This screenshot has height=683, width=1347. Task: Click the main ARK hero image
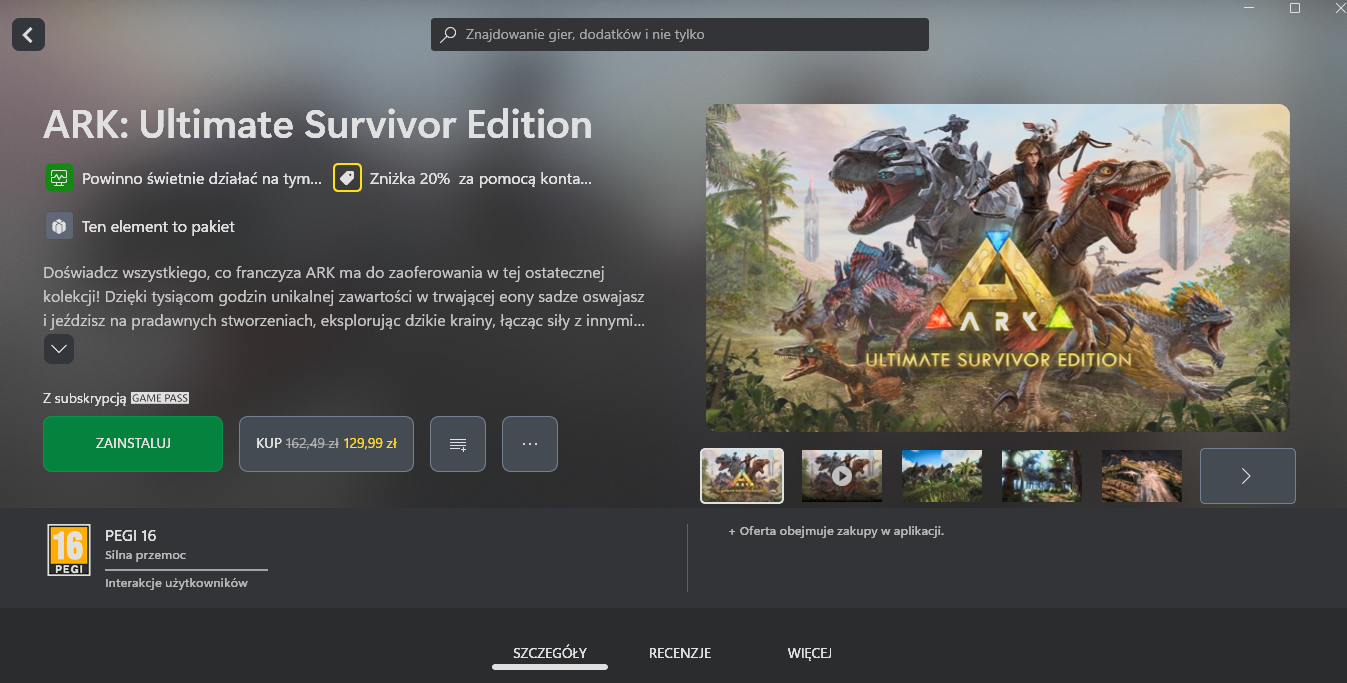pos(998,268)
